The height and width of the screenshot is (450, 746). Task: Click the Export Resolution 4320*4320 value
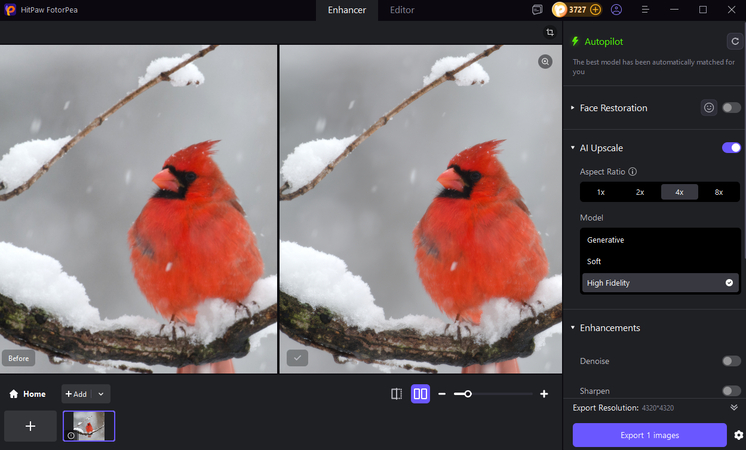[658, 408]
